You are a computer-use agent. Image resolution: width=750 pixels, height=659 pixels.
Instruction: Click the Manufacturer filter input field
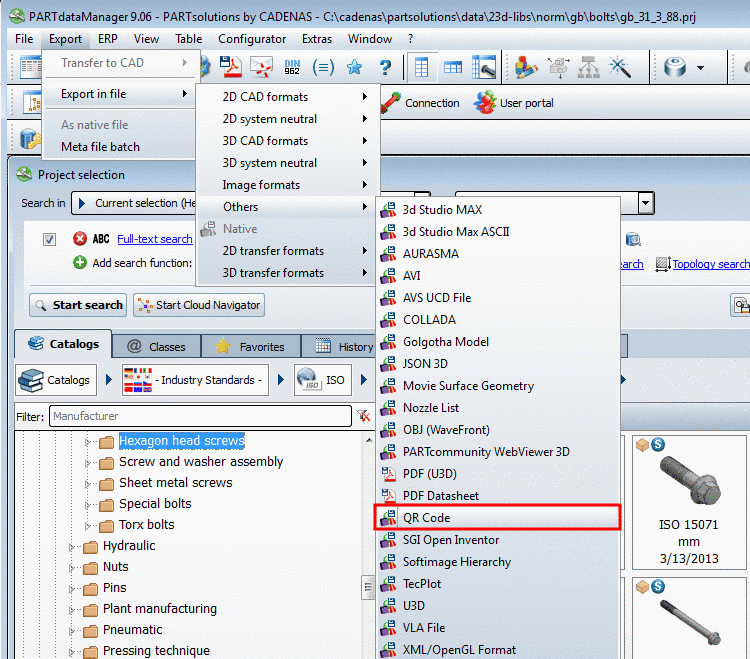point(200,416)
